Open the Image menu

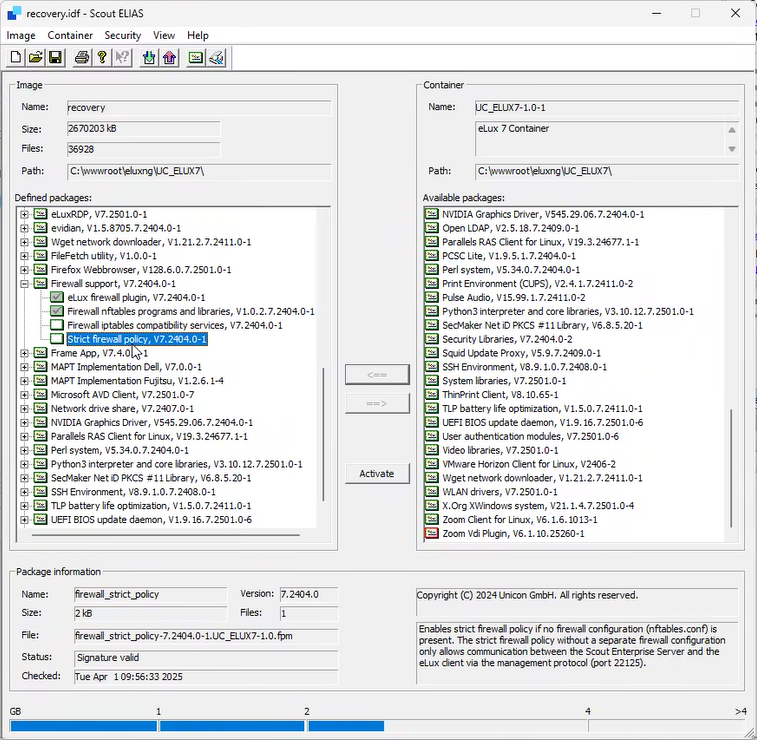coord(21,35)
